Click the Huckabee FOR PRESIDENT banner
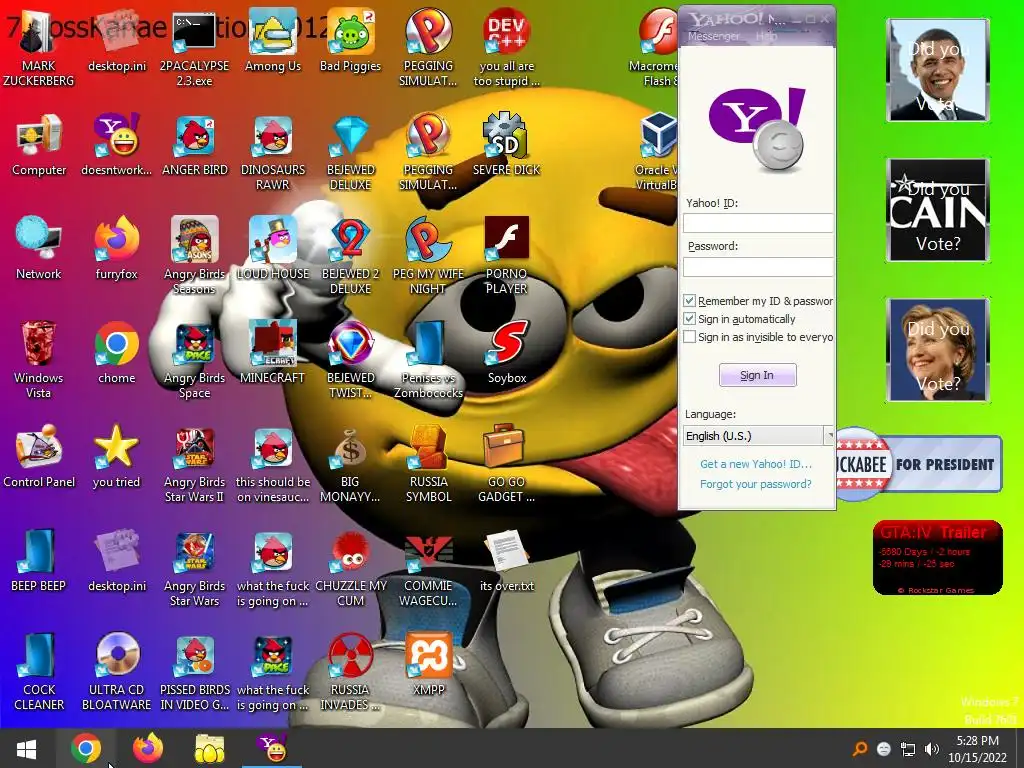This screenshot has height=768, width=1024. tap(918, 464)
